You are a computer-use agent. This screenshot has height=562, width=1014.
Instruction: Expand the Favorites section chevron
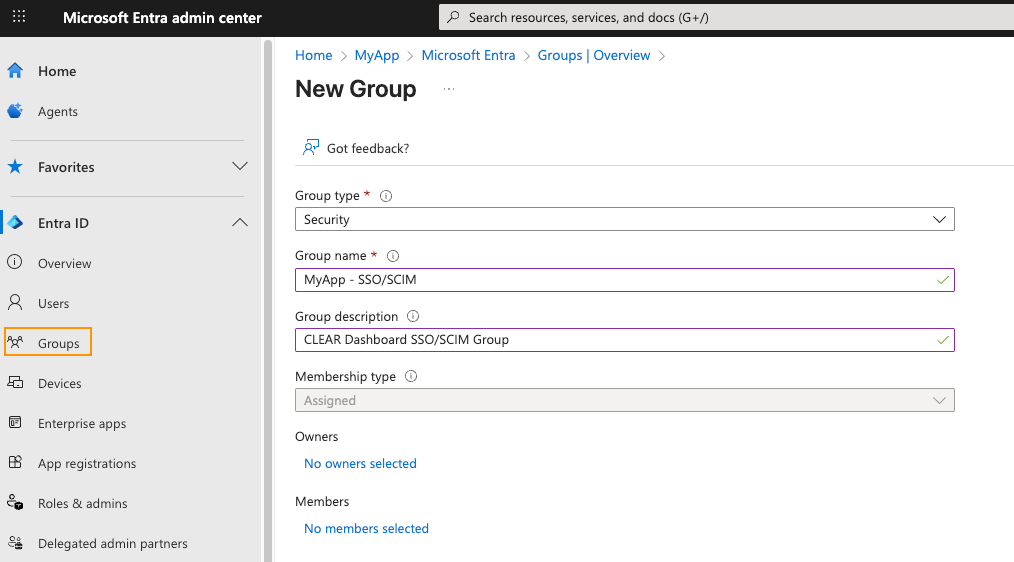tap(240, 166)
